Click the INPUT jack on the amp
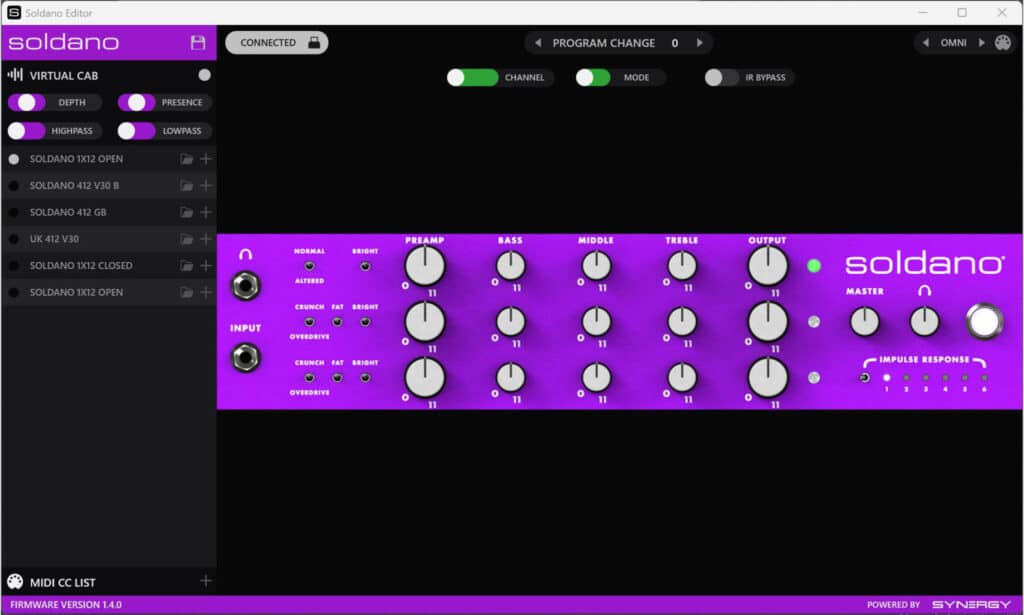This screenshot has width=1024, height=615. (x=246, y=358)
